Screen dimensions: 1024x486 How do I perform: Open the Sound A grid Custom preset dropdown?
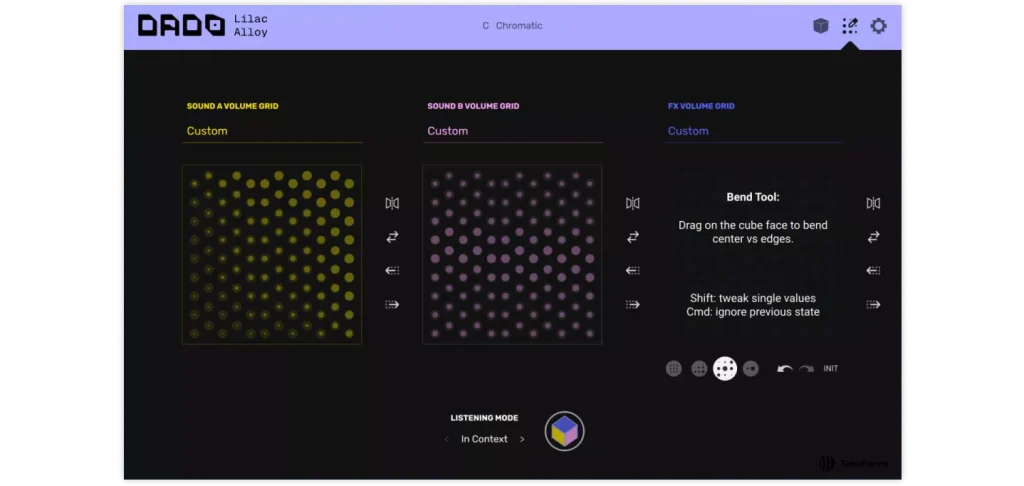[272, 131]
